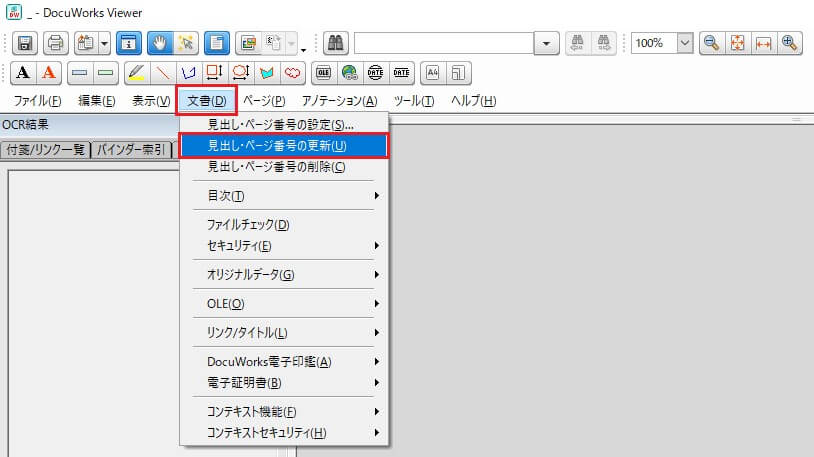Image resolution: width=814 pixels, height=457 pixels.
Task: Click the OLE stamp annotation icon
Action: pyautogui.click(x=323, y=73)
